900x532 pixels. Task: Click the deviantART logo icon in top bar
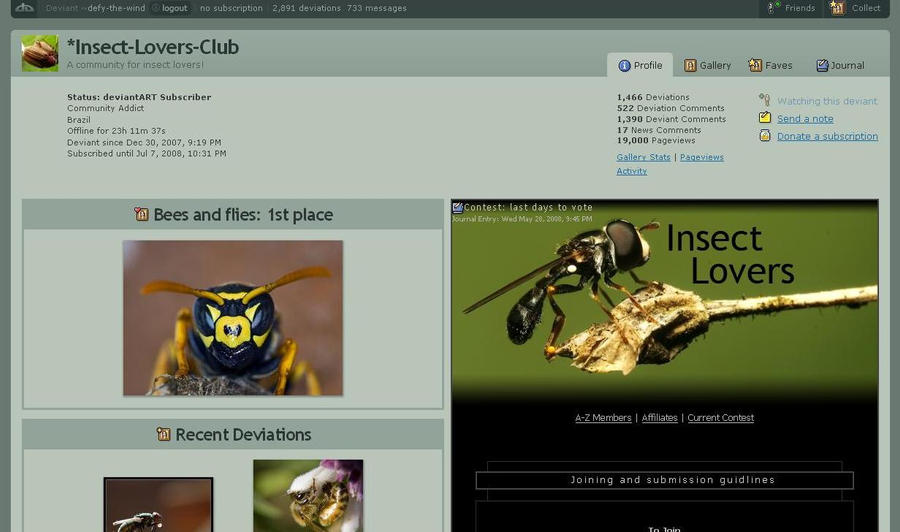pos(24,7)
